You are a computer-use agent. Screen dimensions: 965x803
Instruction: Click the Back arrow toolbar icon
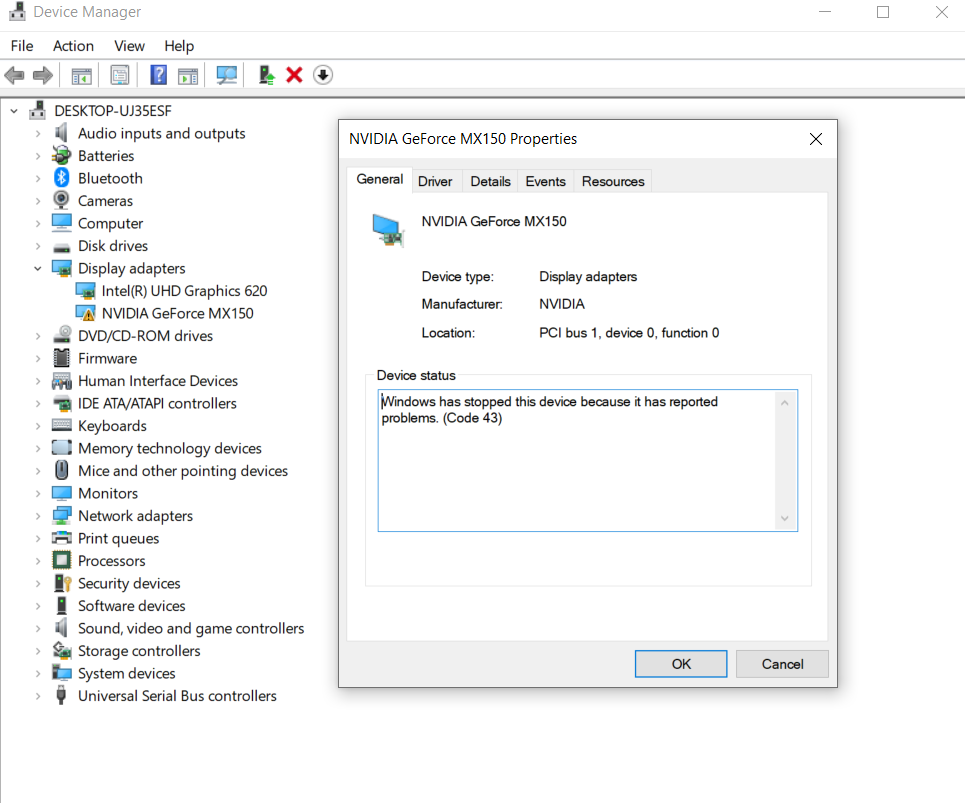coord(14,76)
